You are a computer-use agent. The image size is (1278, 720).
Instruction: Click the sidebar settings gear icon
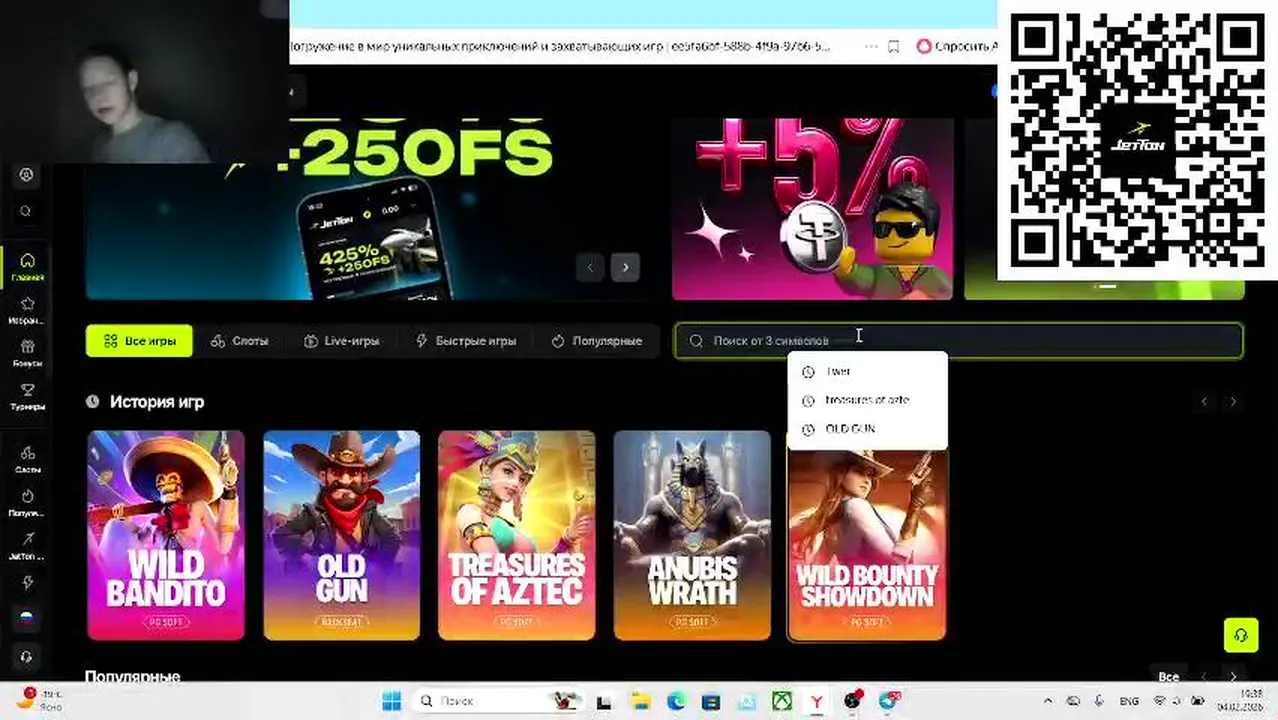pyautogui.click(x=27, y=175)
